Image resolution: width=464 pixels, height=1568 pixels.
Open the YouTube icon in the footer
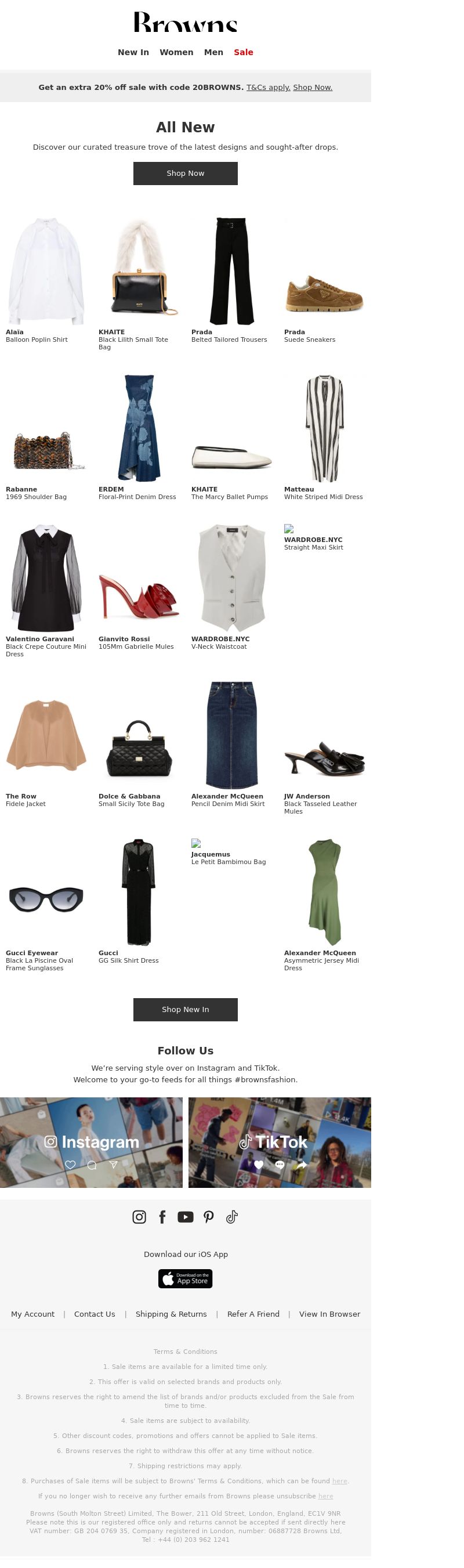tap(186, 1217)
